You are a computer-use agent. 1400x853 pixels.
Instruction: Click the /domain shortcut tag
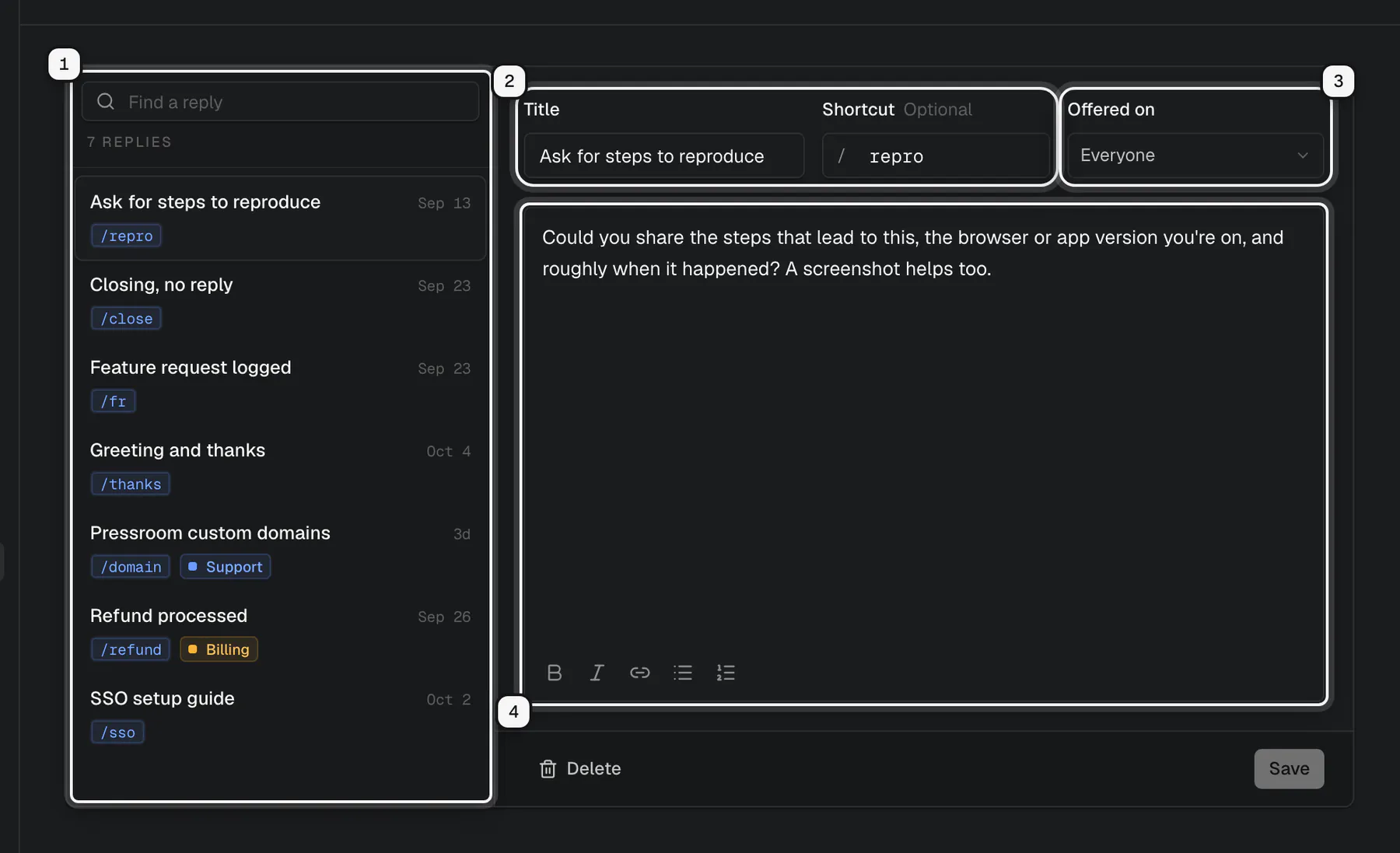pos(130,567)
